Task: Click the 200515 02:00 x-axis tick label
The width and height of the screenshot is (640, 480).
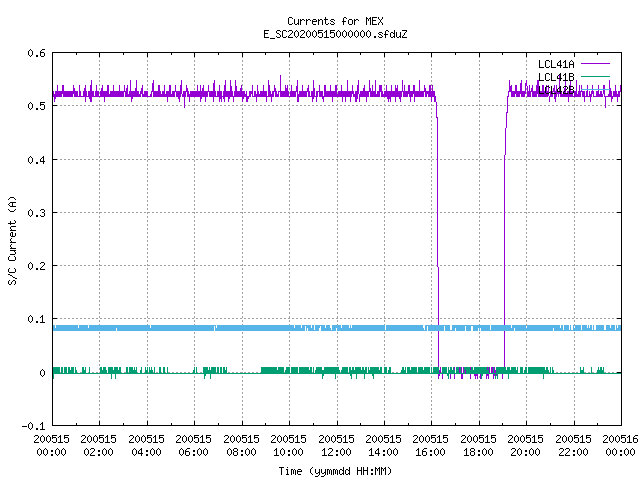Action: pos(98,446)
